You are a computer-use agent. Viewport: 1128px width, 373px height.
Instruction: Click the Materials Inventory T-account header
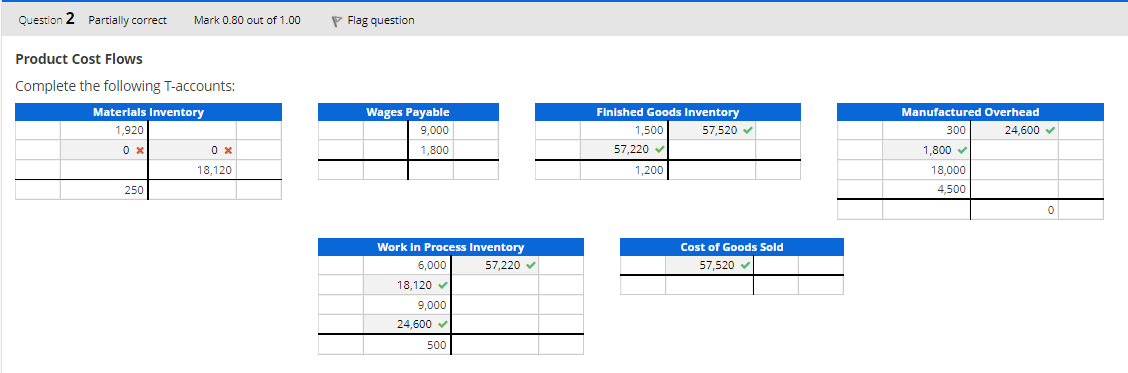pos(148,112)
